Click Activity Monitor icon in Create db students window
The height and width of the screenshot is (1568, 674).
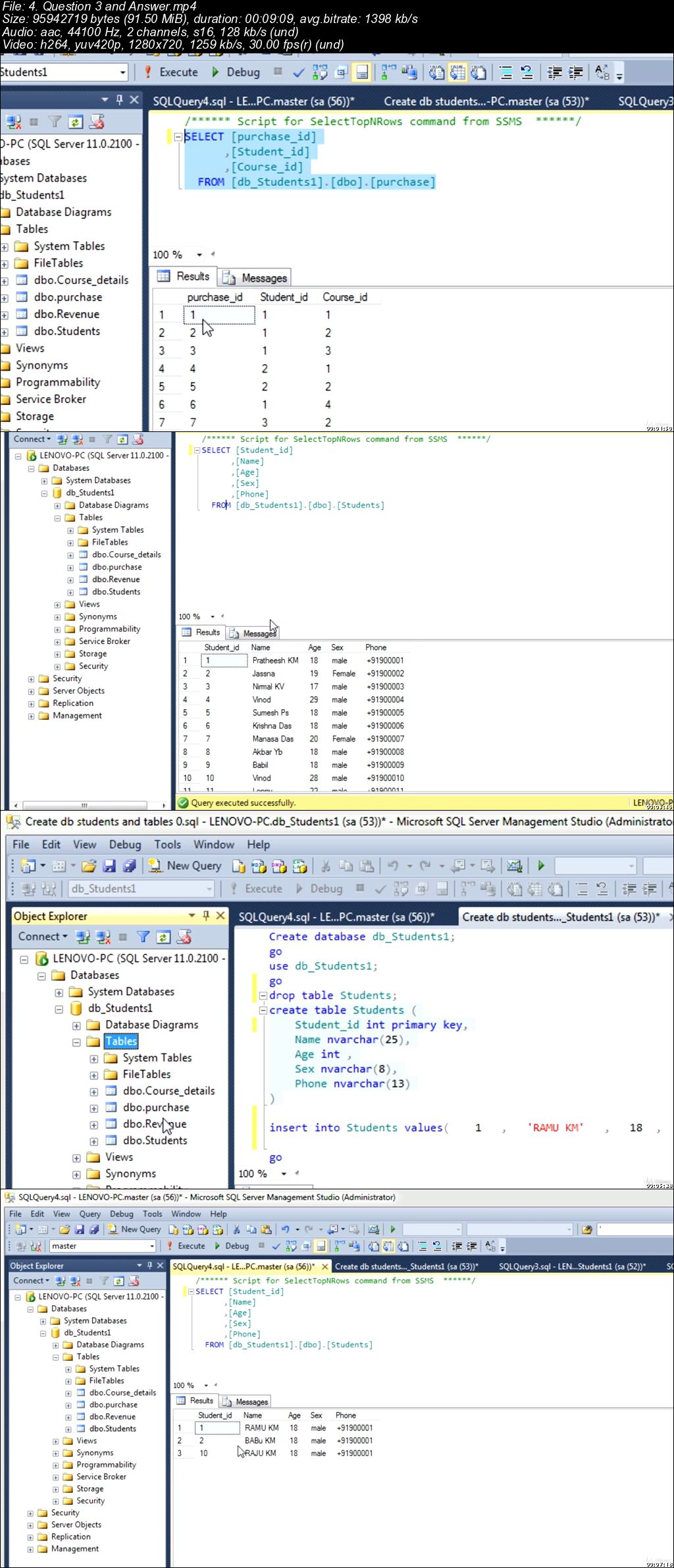[x=515, y=866]
